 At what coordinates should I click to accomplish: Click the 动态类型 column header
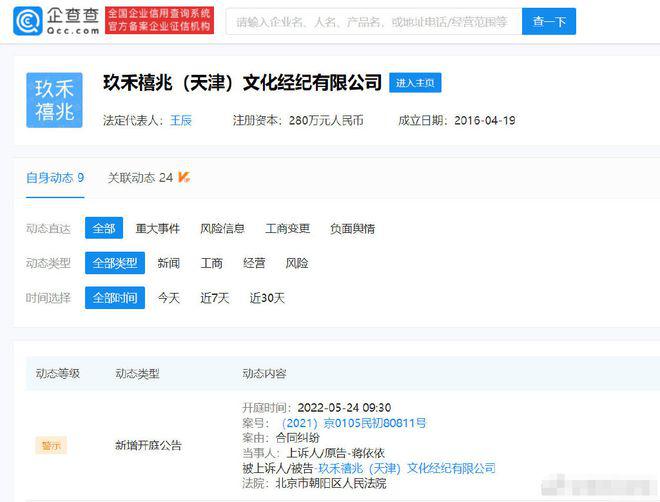138,373
